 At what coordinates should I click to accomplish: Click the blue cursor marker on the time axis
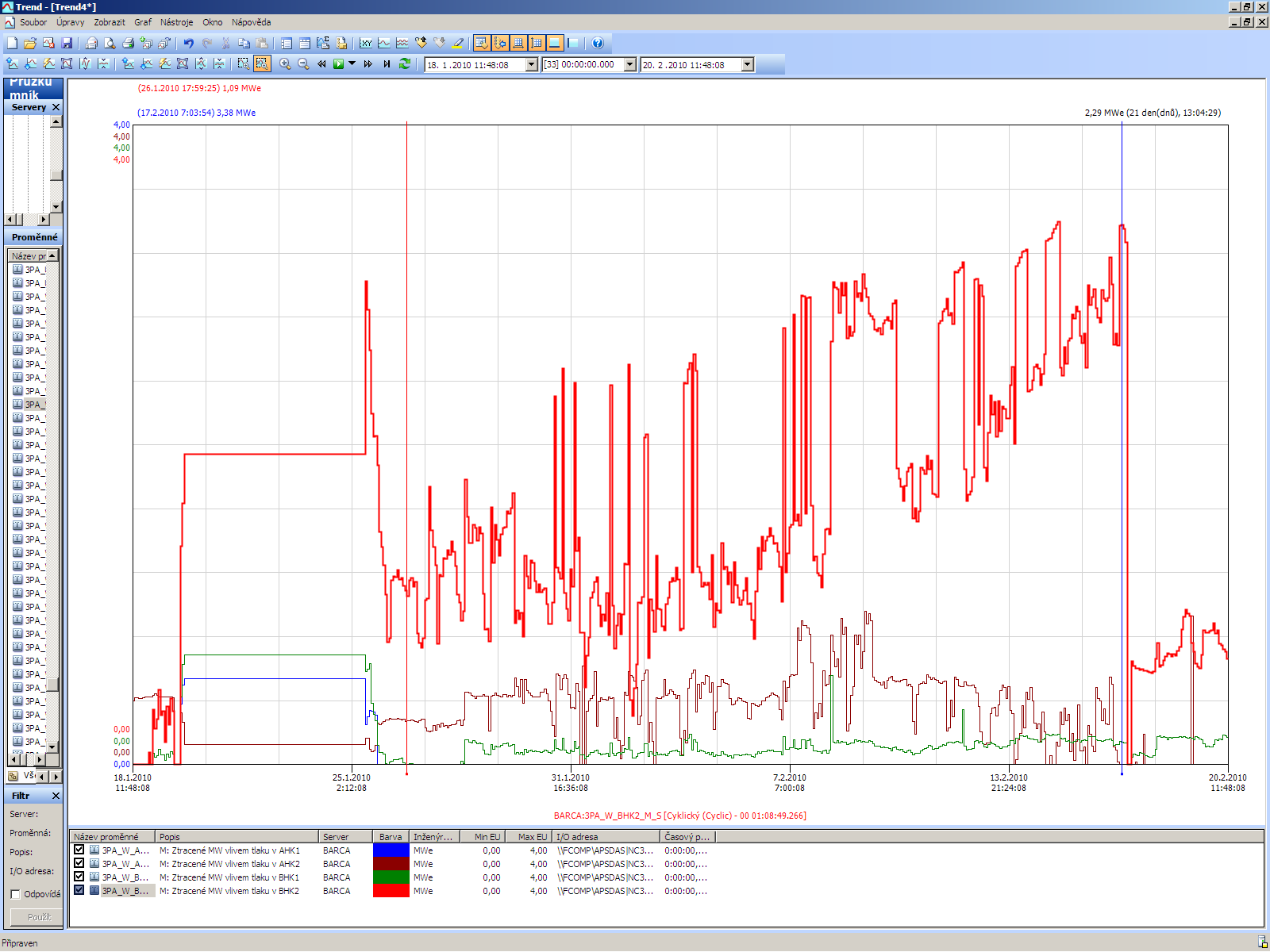(x=1122, y=772)
